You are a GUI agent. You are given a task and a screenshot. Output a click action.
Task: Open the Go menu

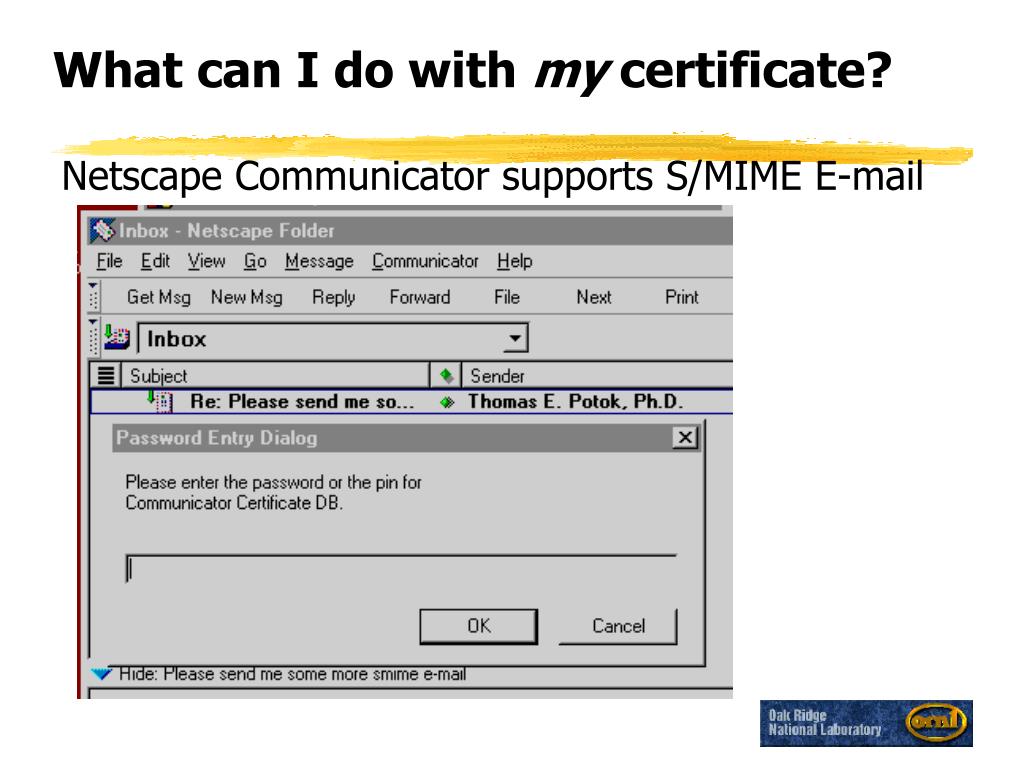pos(255,261)
